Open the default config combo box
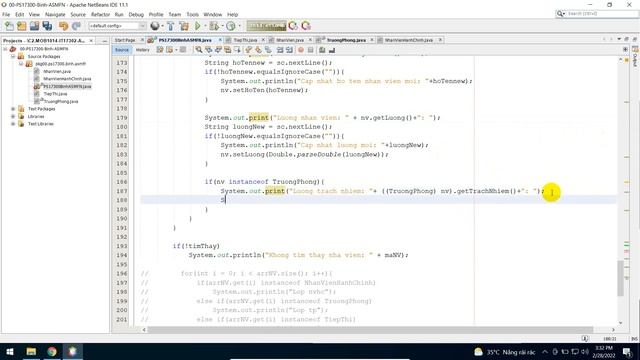 click(x=118, y=26)
